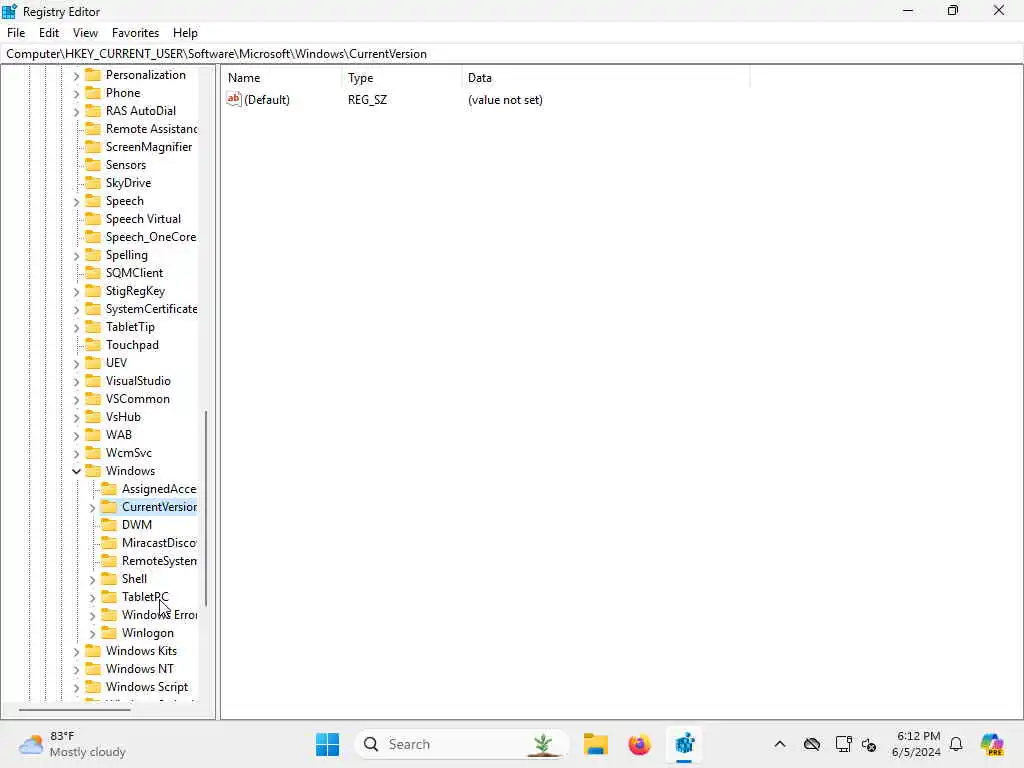Image resolution: width=1024 pixels, height=768 pixels.
Task: Click the Sensors folder icon
Action: (x=93, y=165)
